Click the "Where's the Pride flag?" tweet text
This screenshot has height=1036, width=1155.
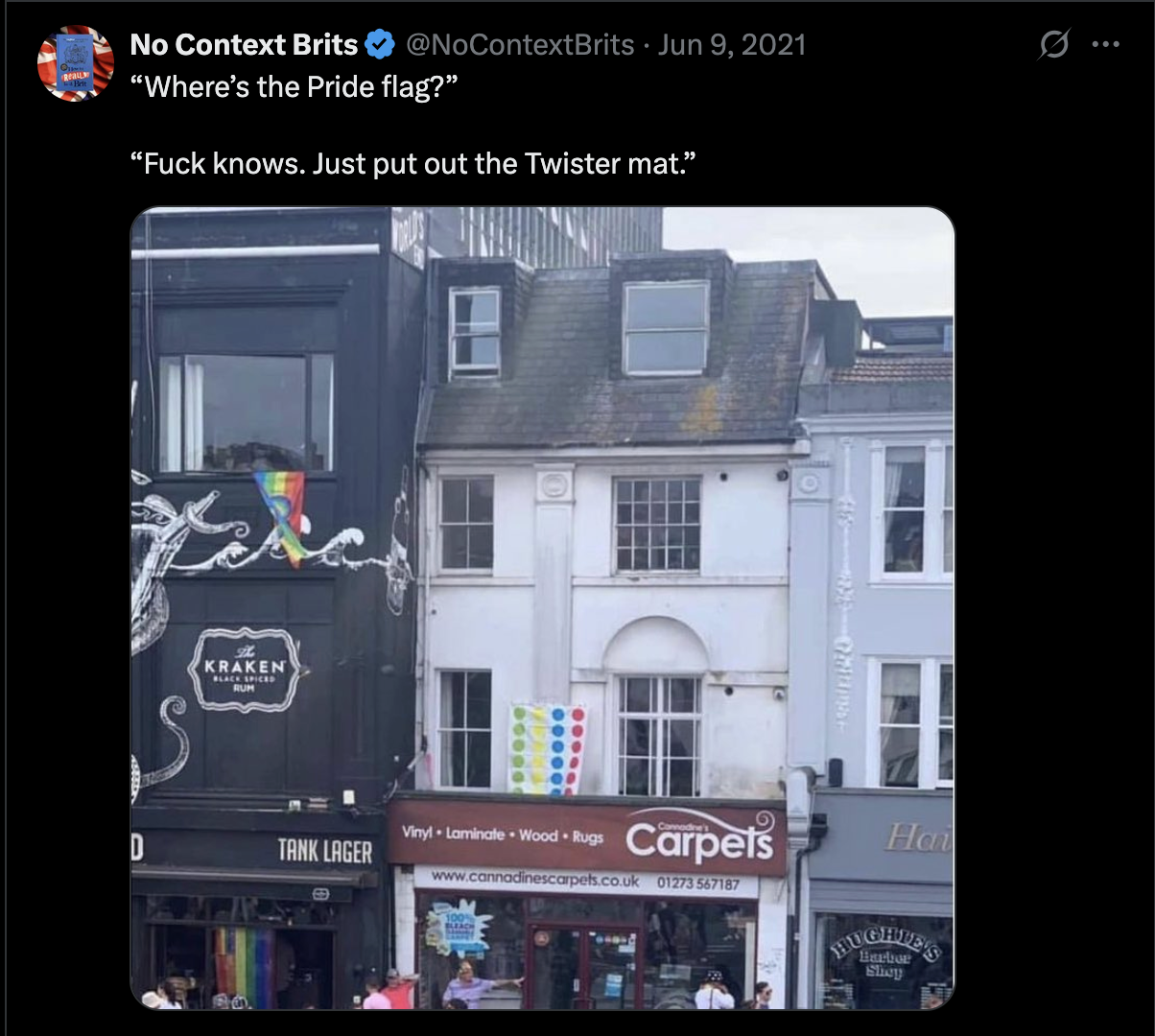click(x=295, y=87)
